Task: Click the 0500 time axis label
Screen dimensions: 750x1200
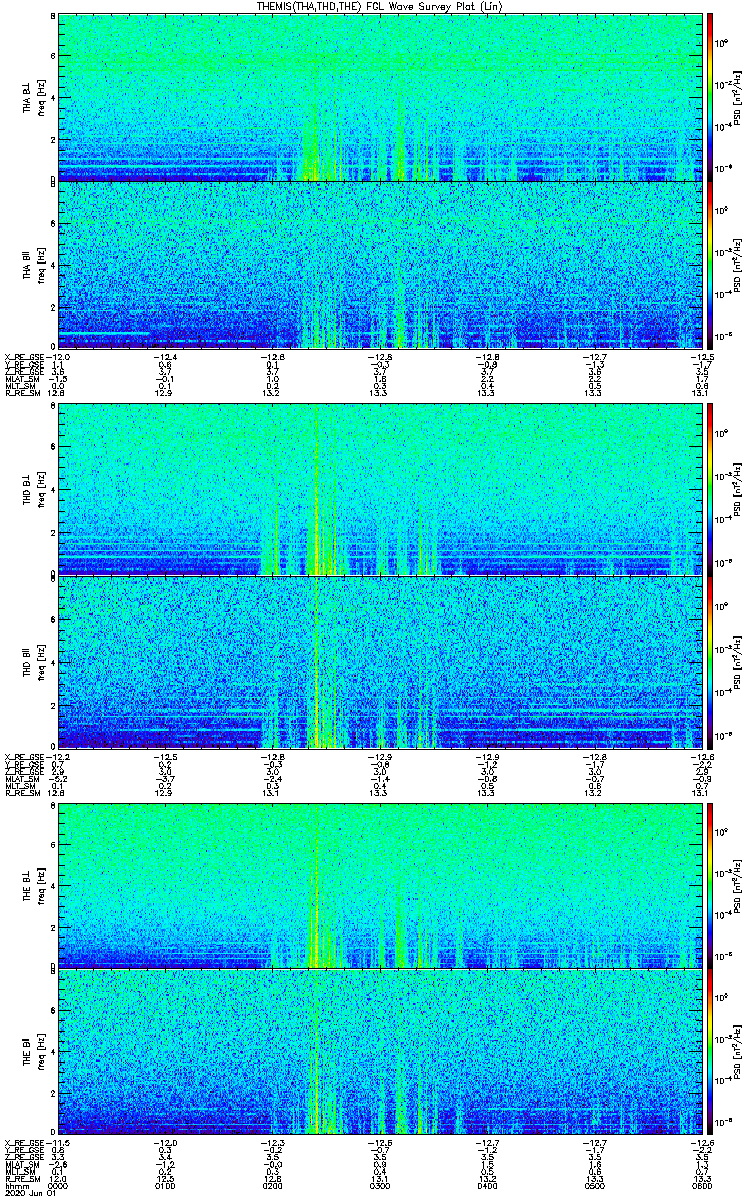Action: (x=594, y=1185)
